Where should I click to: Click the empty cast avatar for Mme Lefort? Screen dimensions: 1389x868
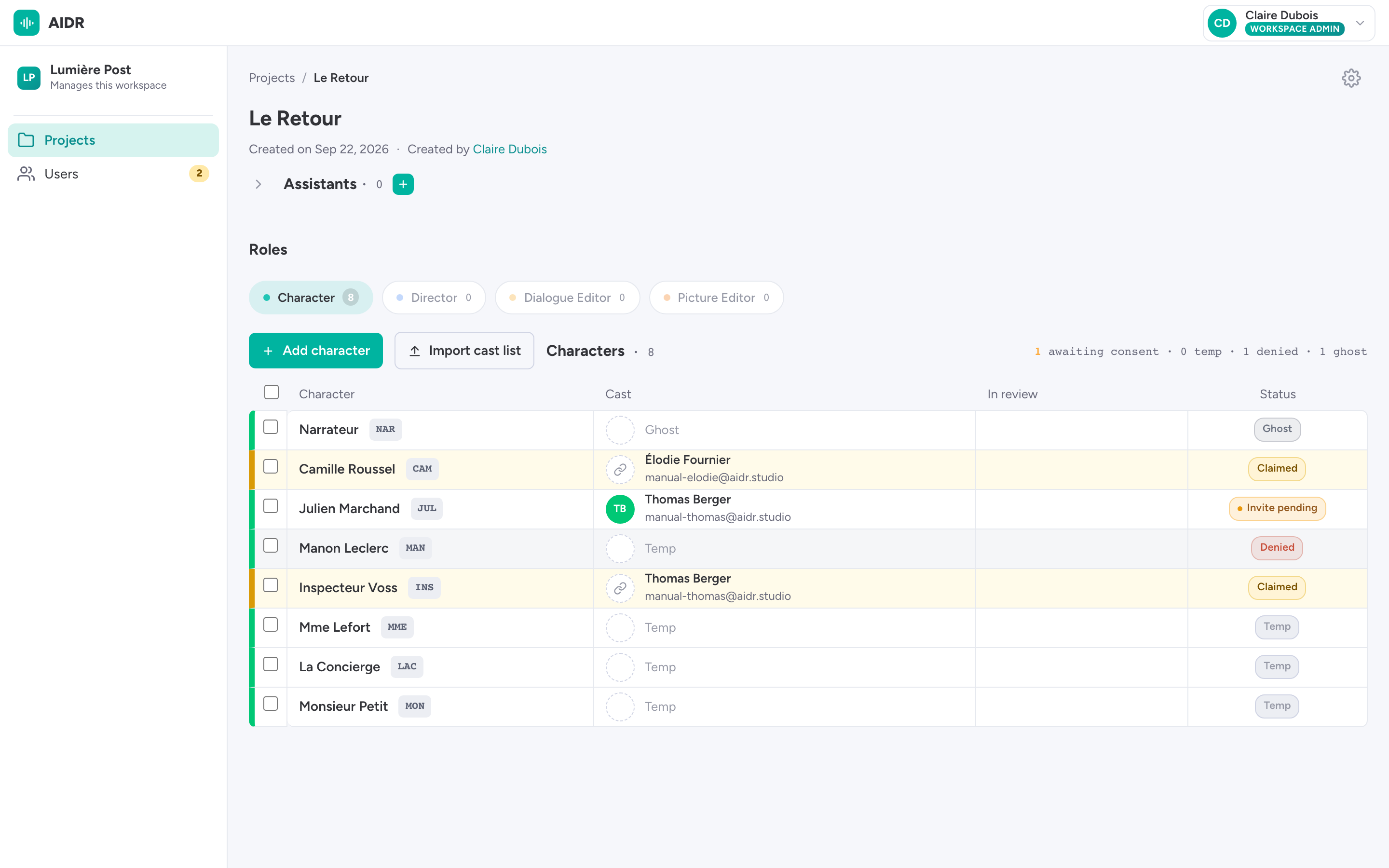(x=620, y=627)
